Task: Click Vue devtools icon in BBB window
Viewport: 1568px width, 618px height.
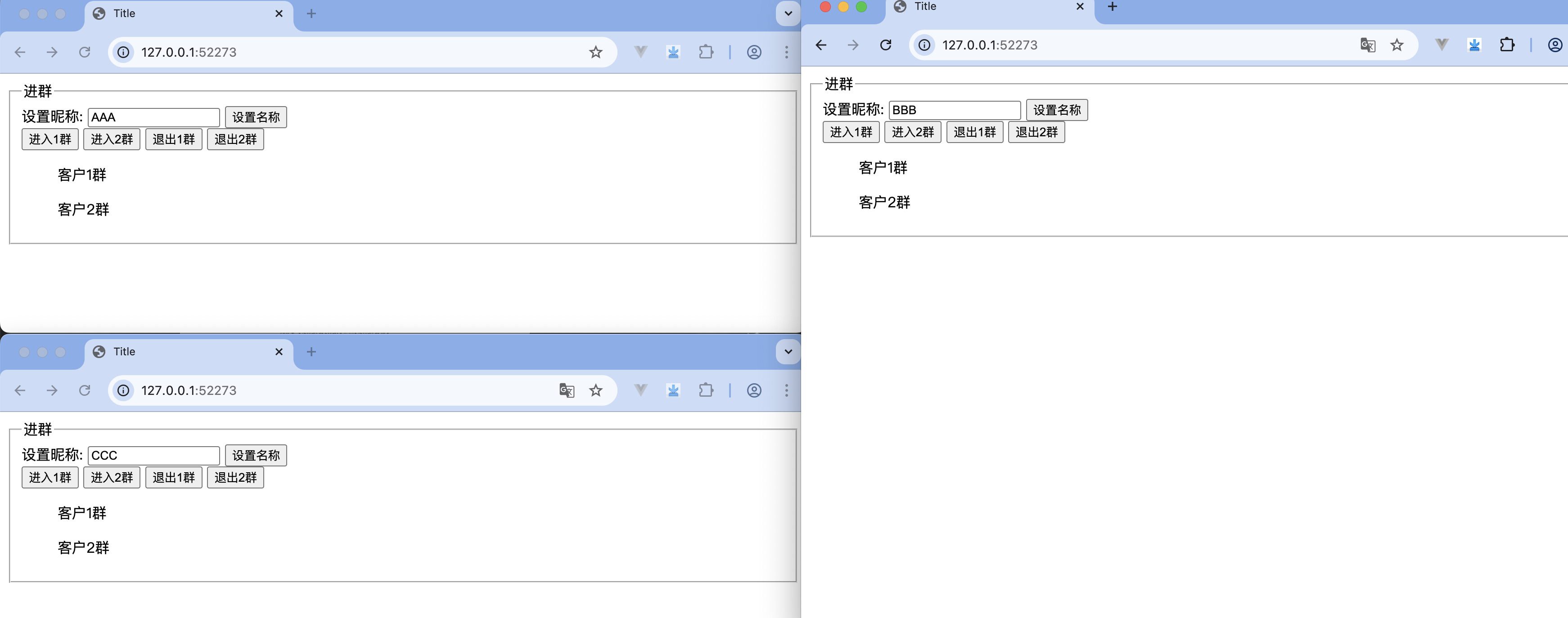Action: point(1442,45)
